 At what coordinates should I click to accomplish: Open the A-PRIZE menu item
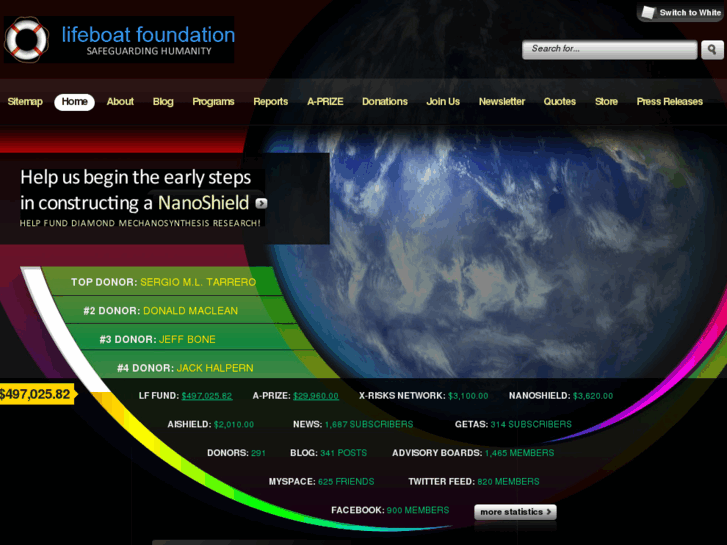(x=325, y=102)
